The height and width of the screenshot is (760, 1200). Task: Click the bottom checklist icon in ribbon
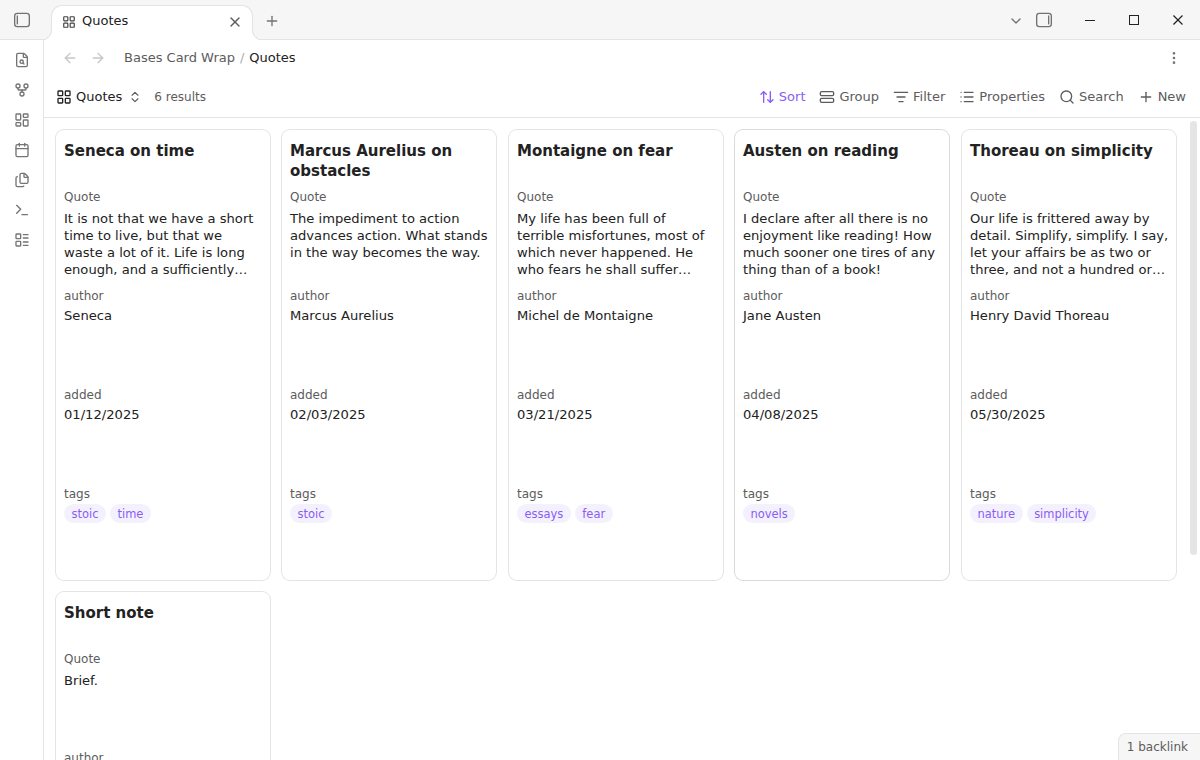tap(22, 240)
